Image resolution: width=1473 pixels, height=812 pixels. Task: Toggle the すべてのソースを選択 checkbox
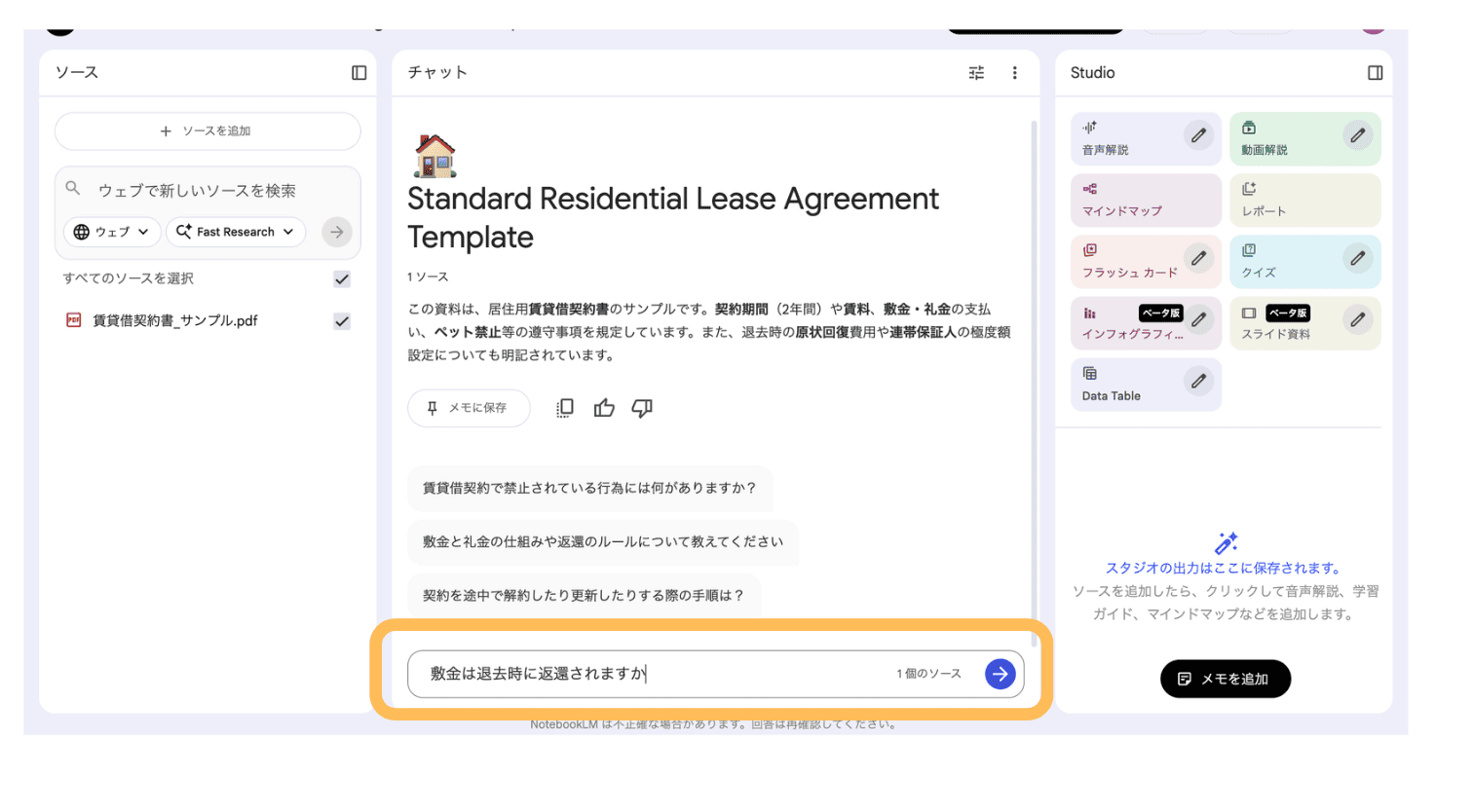point(342,279)
